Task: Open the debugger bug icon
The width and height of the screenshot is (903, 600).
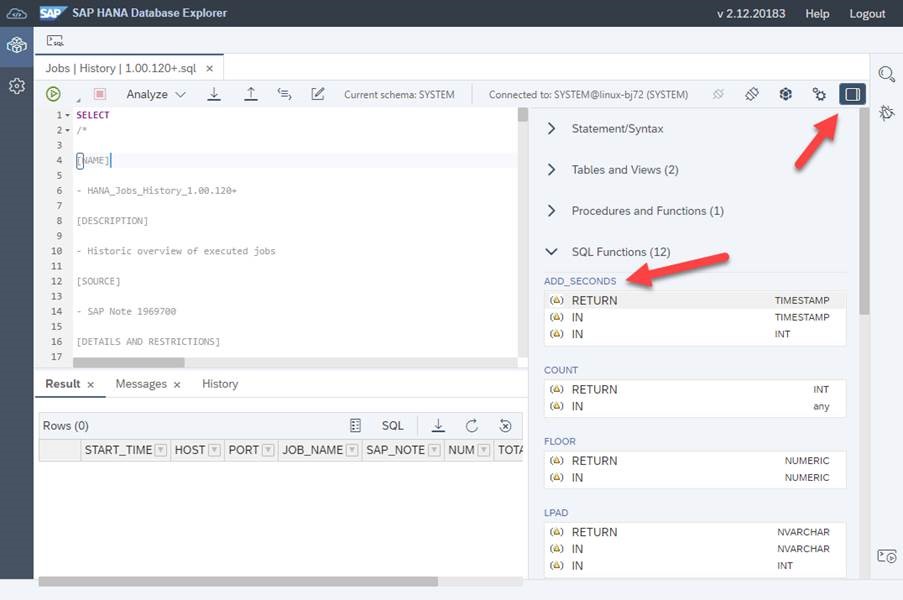Action: pyautogui.click(x=887, y=112)
